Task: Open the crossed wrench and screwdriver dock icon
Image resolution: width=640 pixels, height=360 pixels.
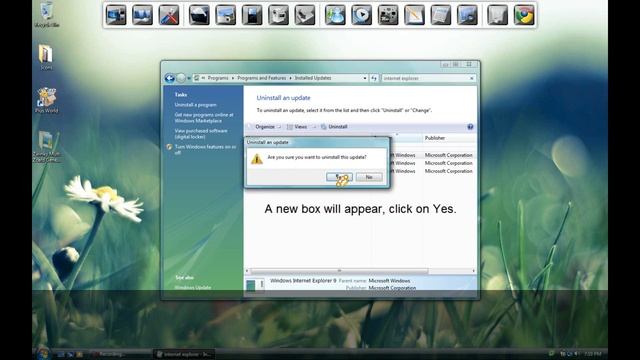Action: 169,15
